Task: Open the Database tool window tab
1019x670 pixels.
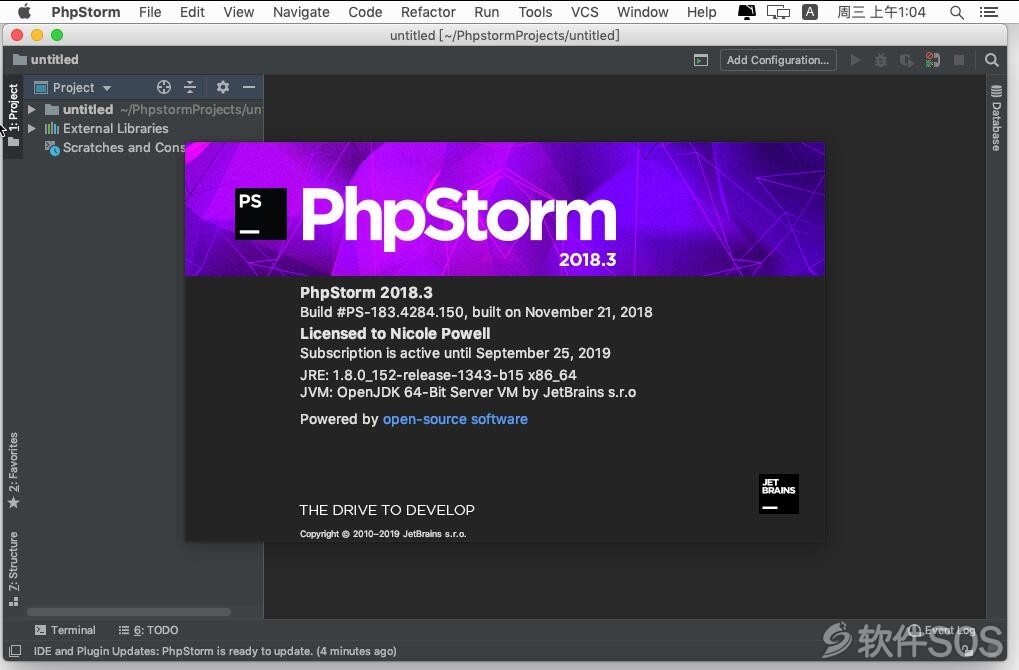Action: [996, 118]
